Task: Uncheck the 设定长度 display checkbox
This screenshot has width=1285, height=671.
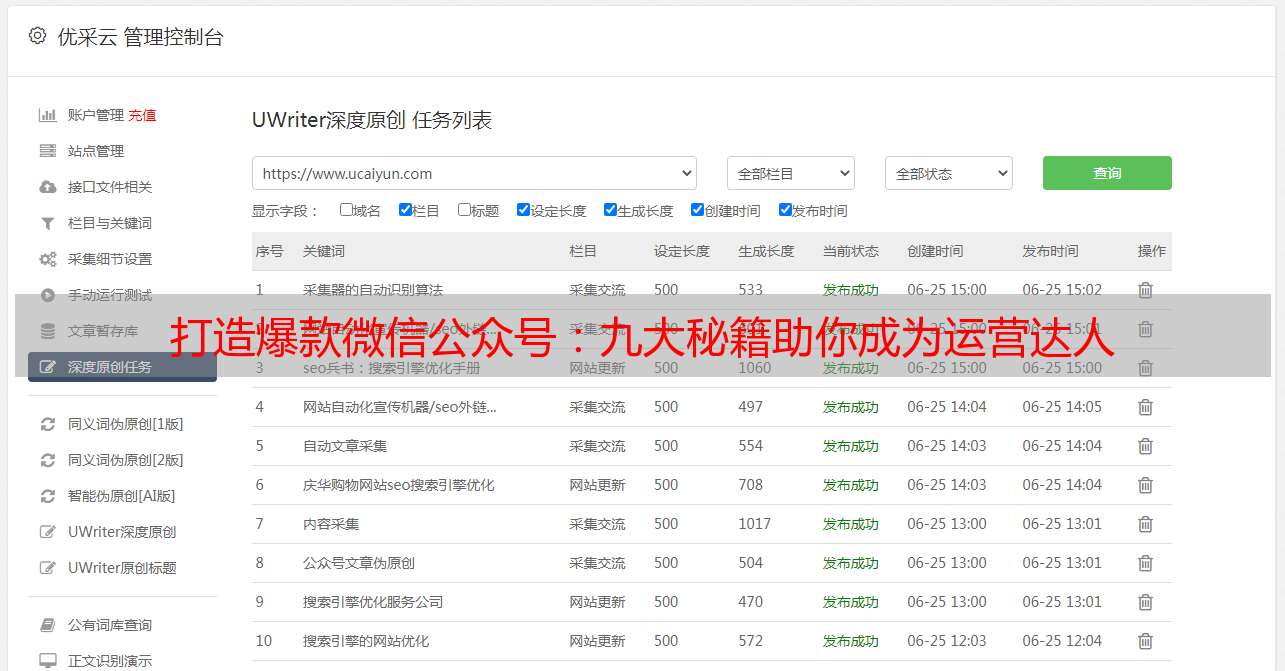Action: tap(523, 210)
